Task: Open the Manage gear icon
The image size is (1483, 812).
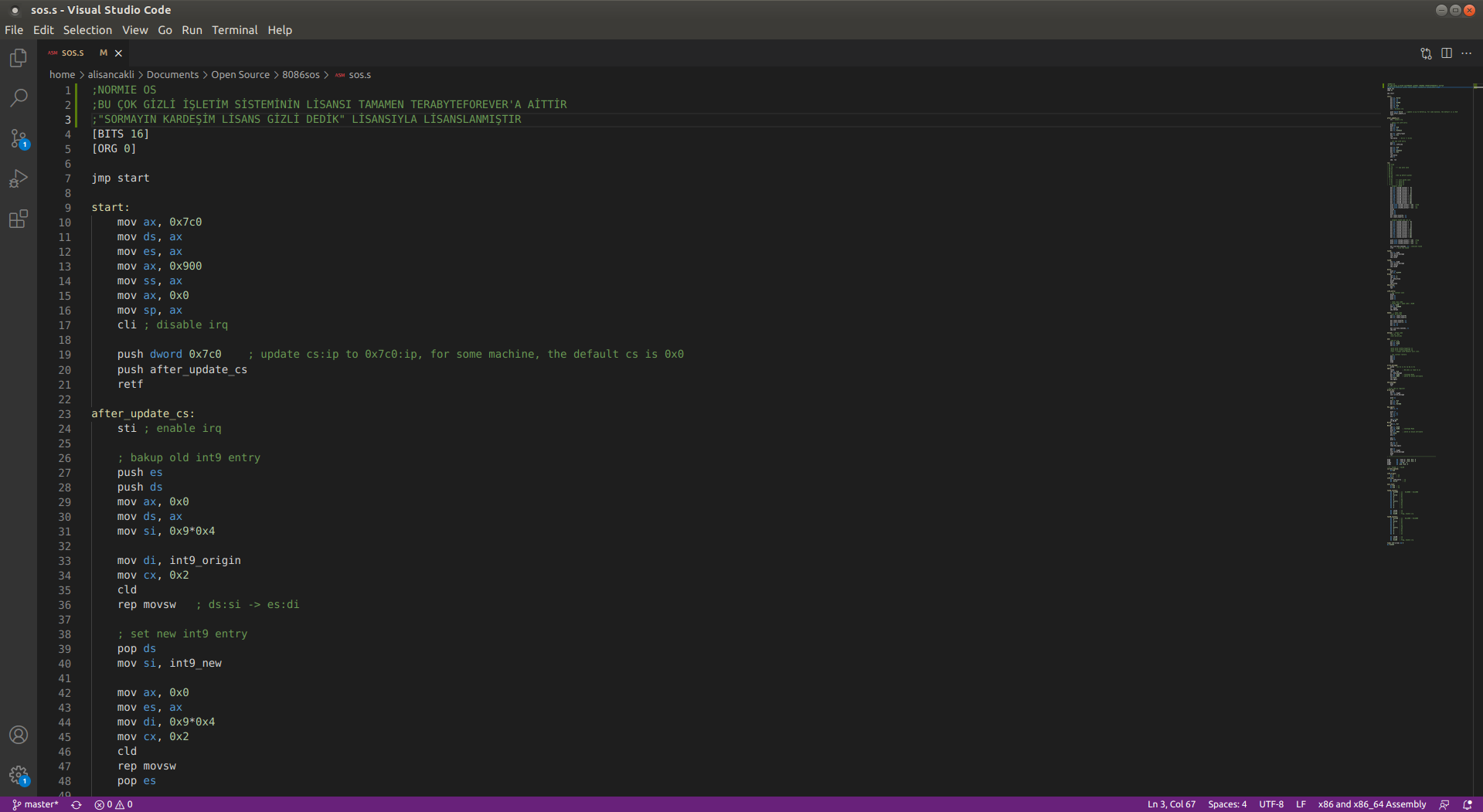Action: [x=18, y=776]
